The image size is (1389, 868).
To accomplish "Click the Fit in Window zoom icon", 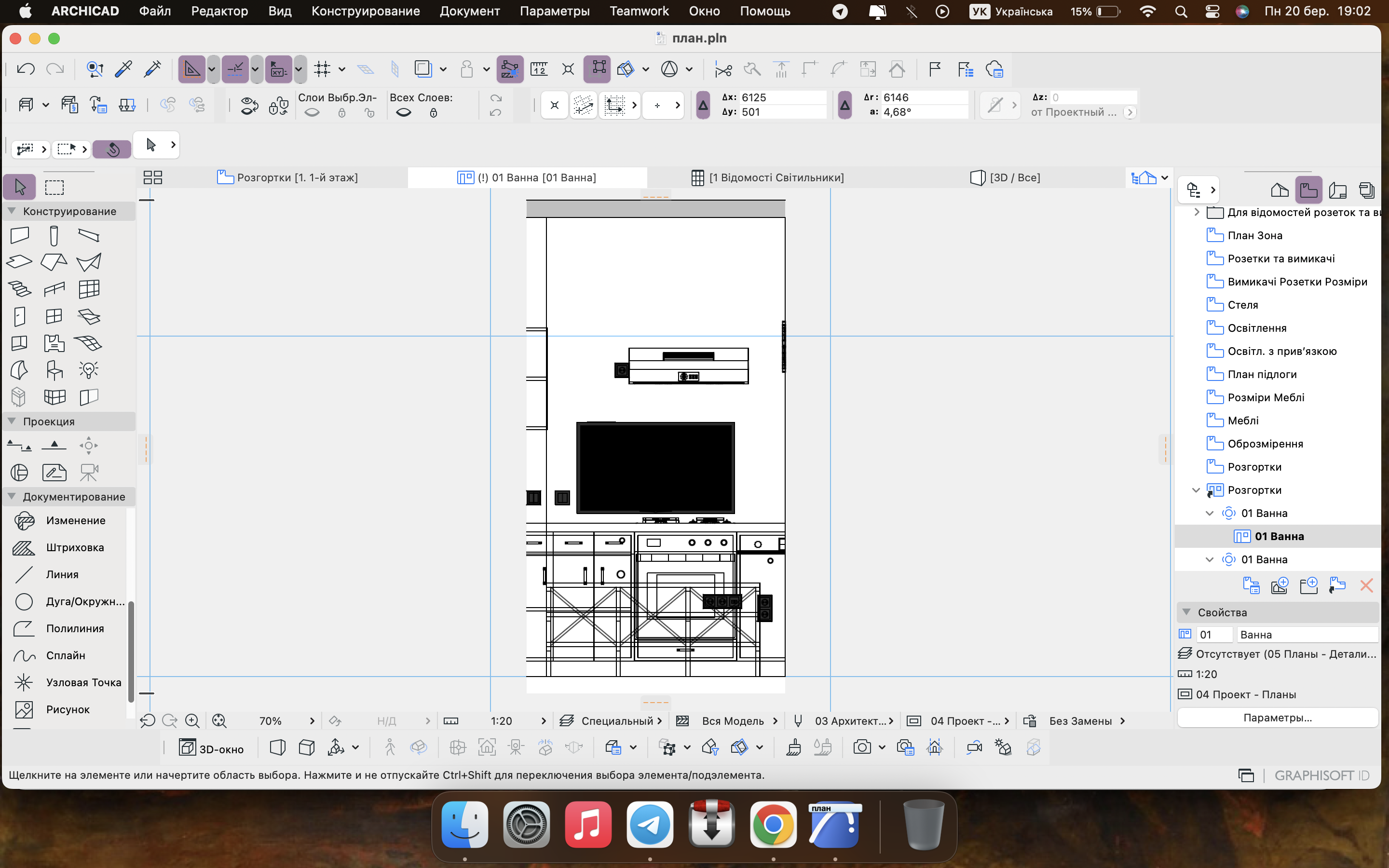I will [x=219, y=720].
